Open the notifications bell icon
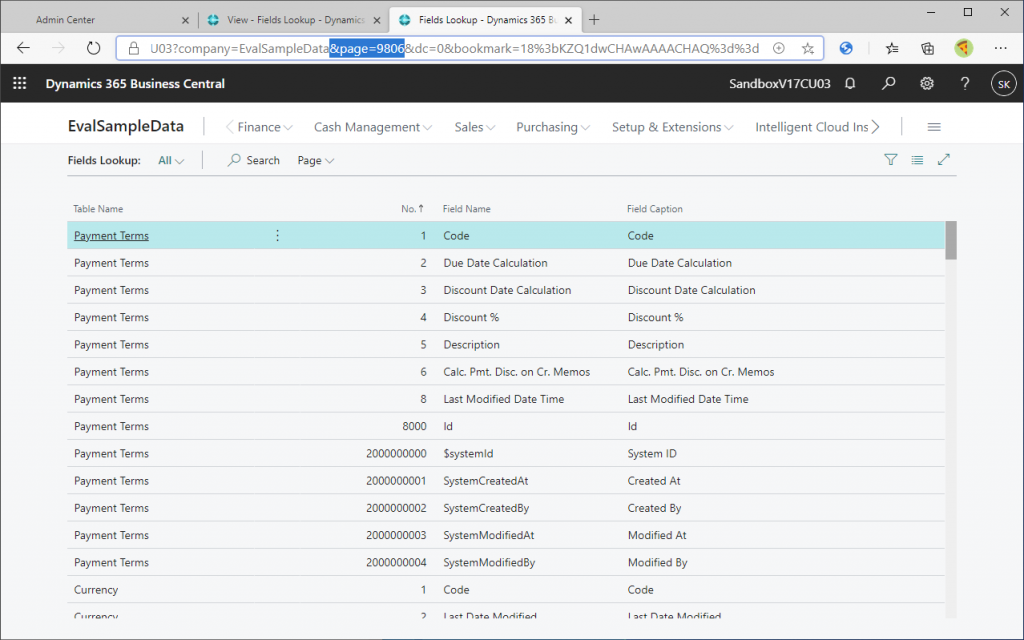Screen dimensions: 1024x640 tap(850, 84)
